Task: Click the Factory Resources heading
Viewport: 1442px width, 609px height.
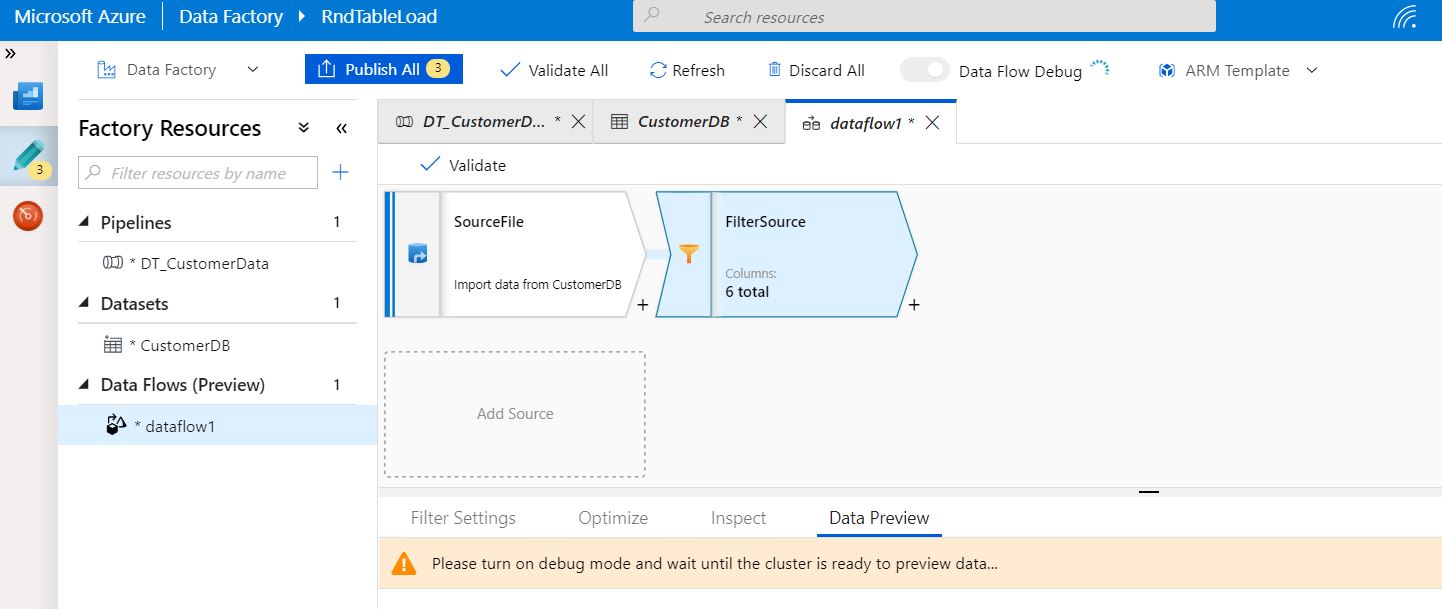Action: [169, 128]
